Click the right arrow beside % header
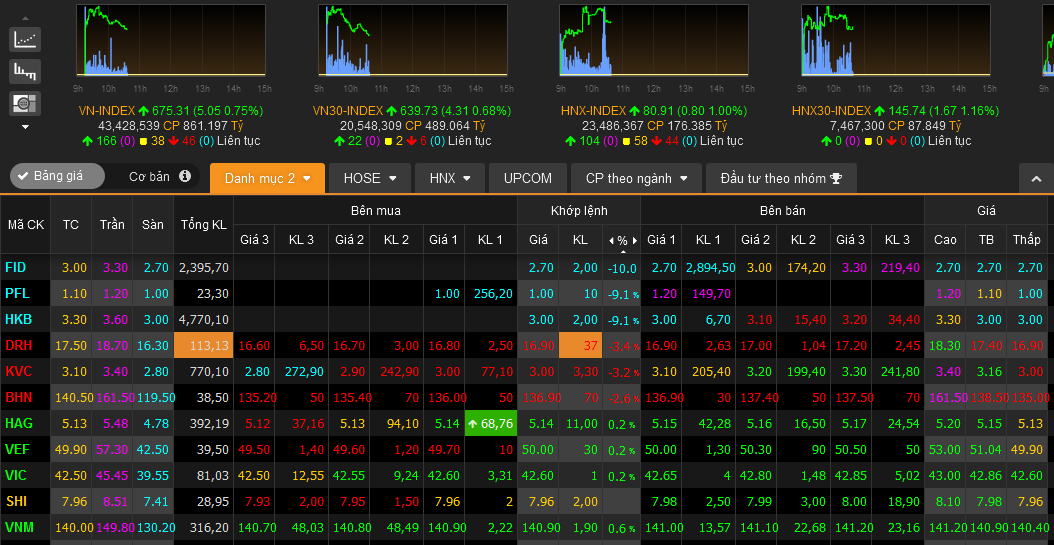This screenshot has width=1054, height=545. [633, 241]
